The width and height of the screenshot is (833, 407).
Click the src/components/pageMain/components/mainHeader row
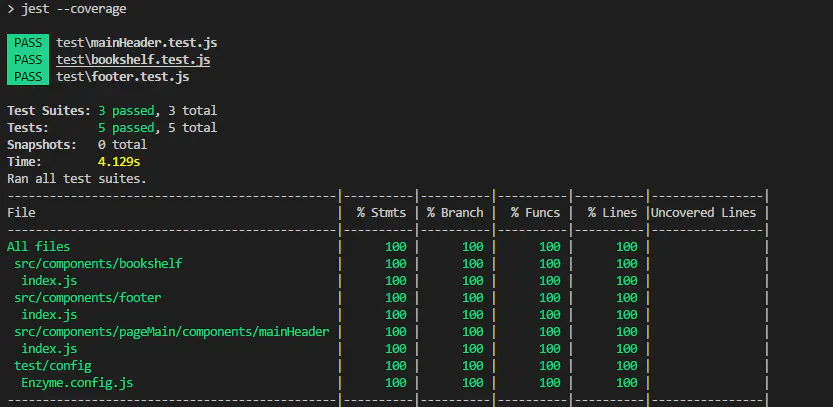172,332
